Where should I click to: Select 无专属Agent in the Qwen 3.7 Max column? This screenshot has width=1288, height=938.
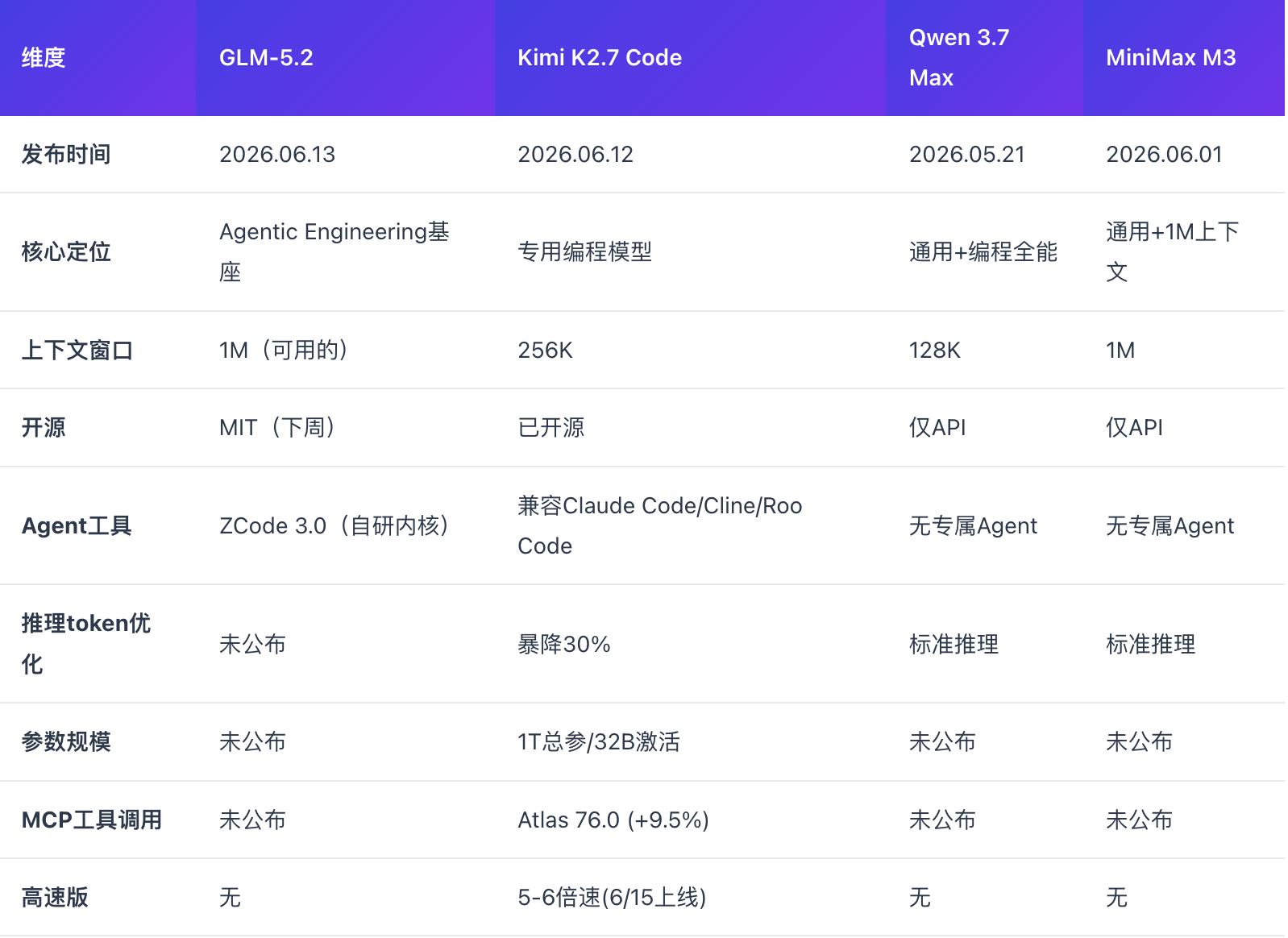click(973, 526)
